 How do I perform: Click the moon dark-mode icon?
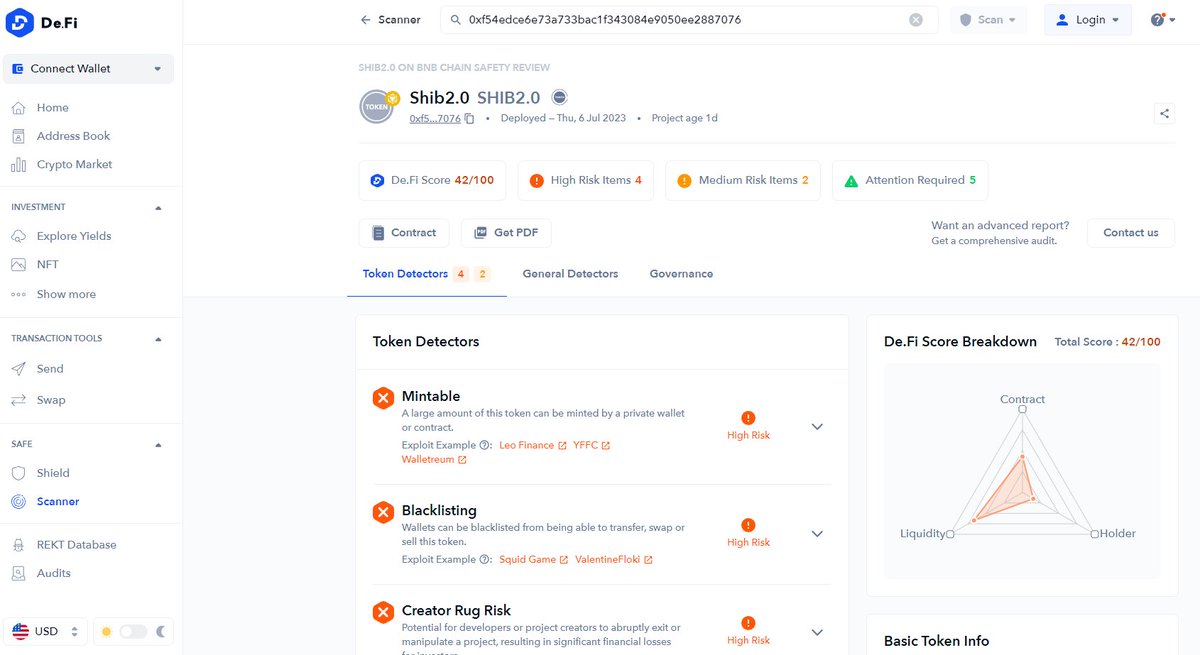(x=161, y=632)
